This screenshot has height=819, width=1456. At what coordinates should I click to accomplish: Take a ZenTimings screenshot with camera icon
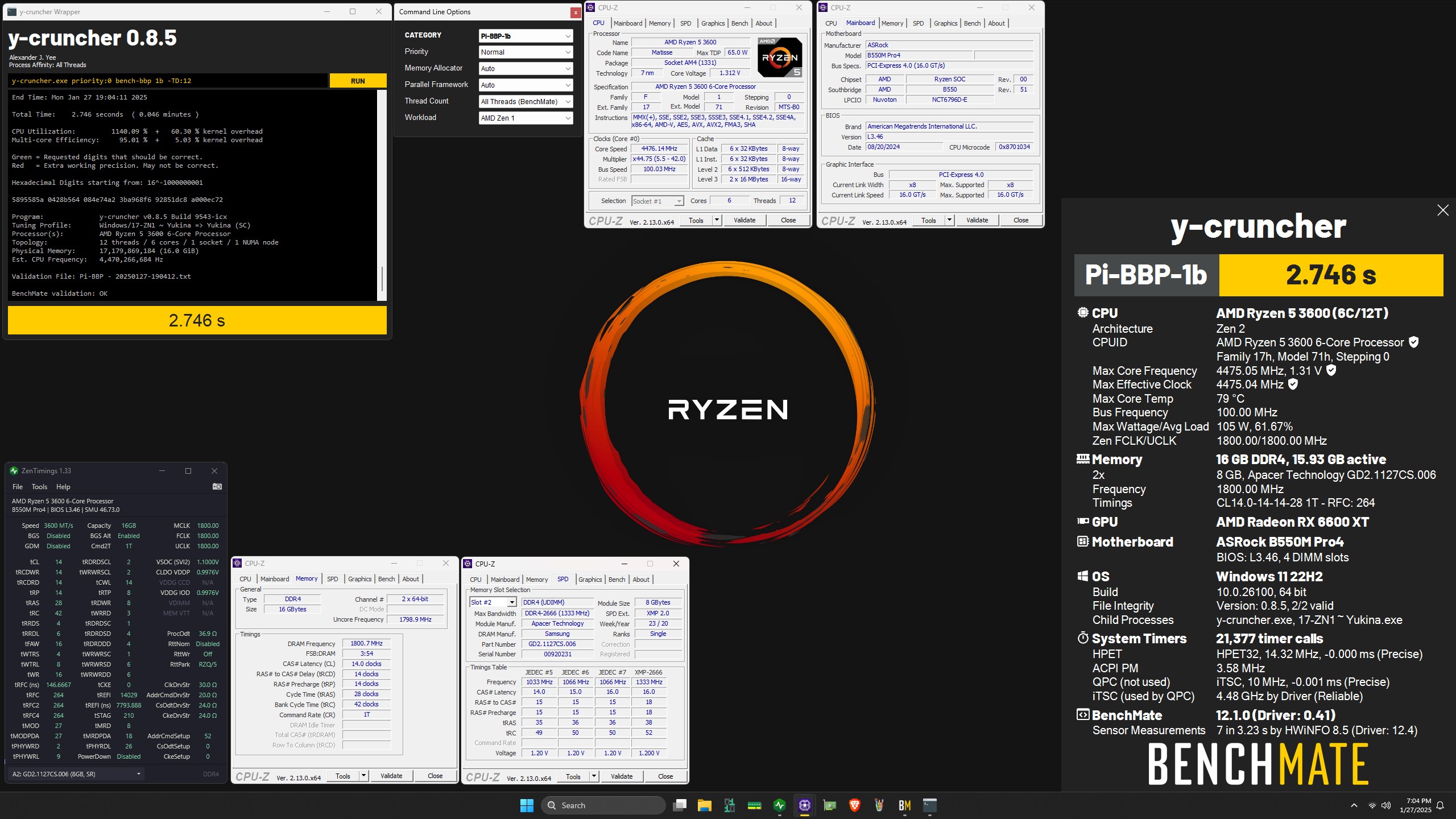click(x=217, y=486)
